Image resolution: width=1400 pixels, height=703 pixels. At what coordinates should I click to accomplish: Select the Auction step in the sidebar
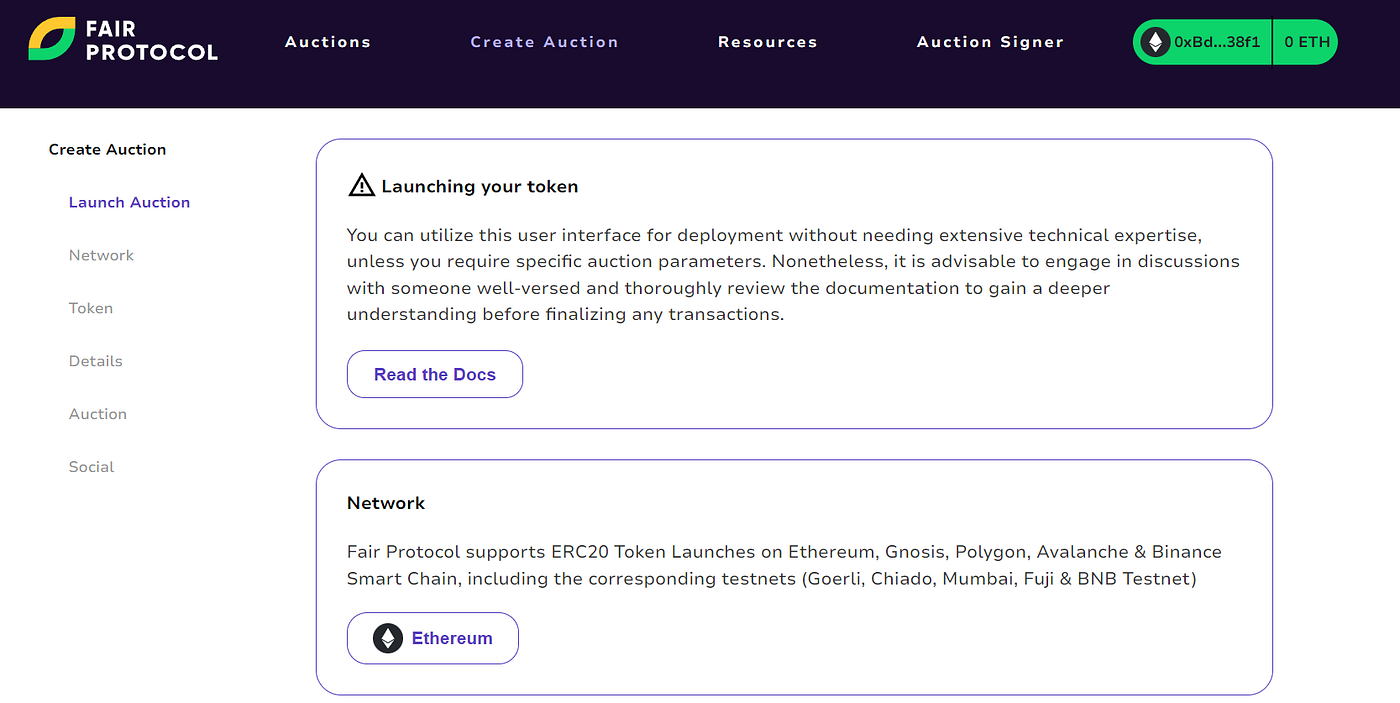pyautogui.click(x=97, y=413)
